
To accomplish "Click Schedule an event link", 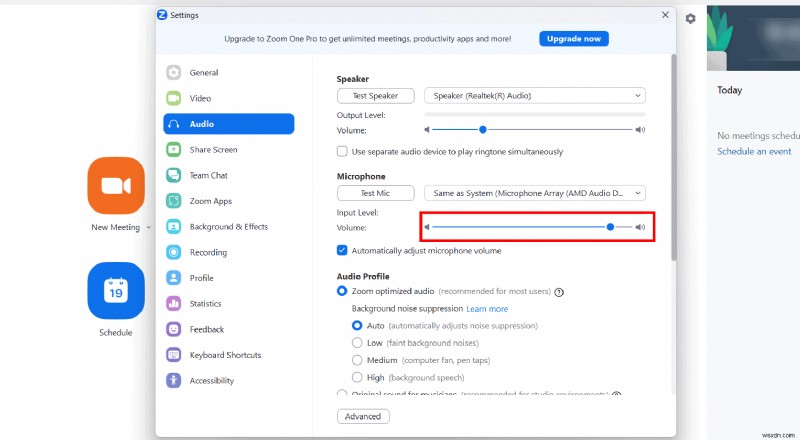I will [x=754, y=152].
